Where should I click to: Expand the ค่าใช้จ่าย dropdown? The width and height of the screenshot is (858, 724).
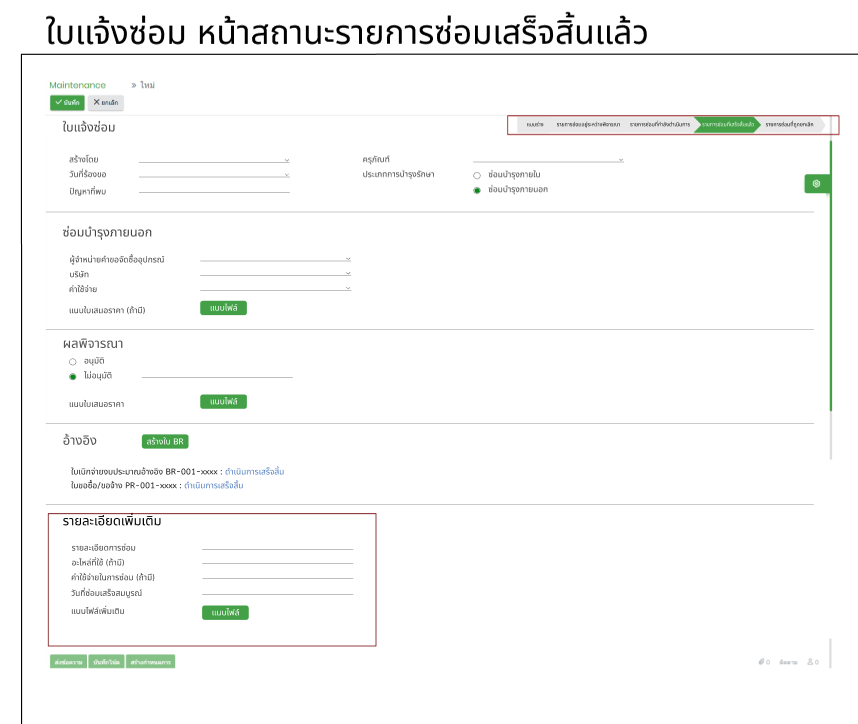275,289
